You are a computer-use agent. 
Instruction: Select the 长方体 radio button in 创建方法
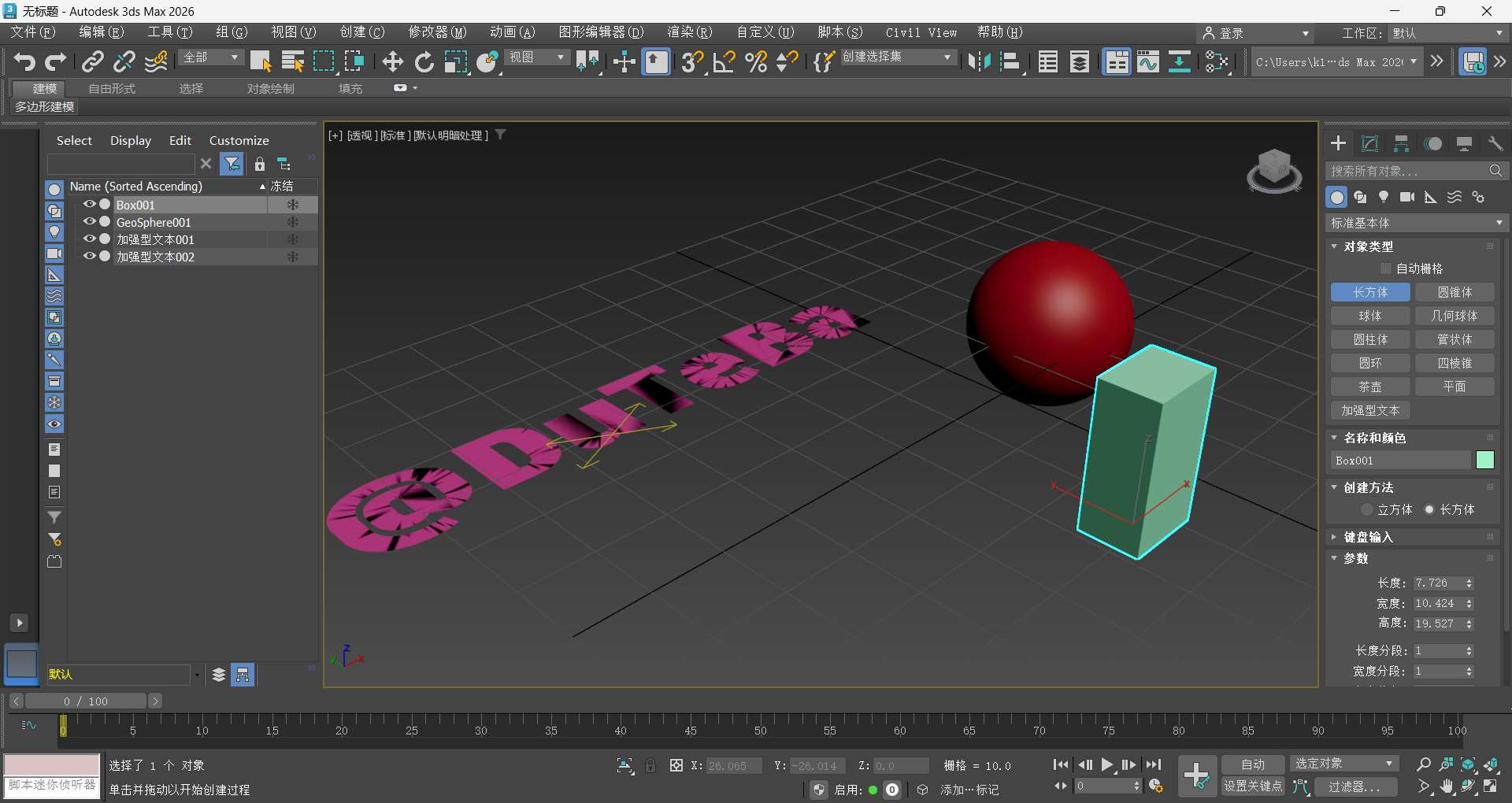(x=1429, y=510)
